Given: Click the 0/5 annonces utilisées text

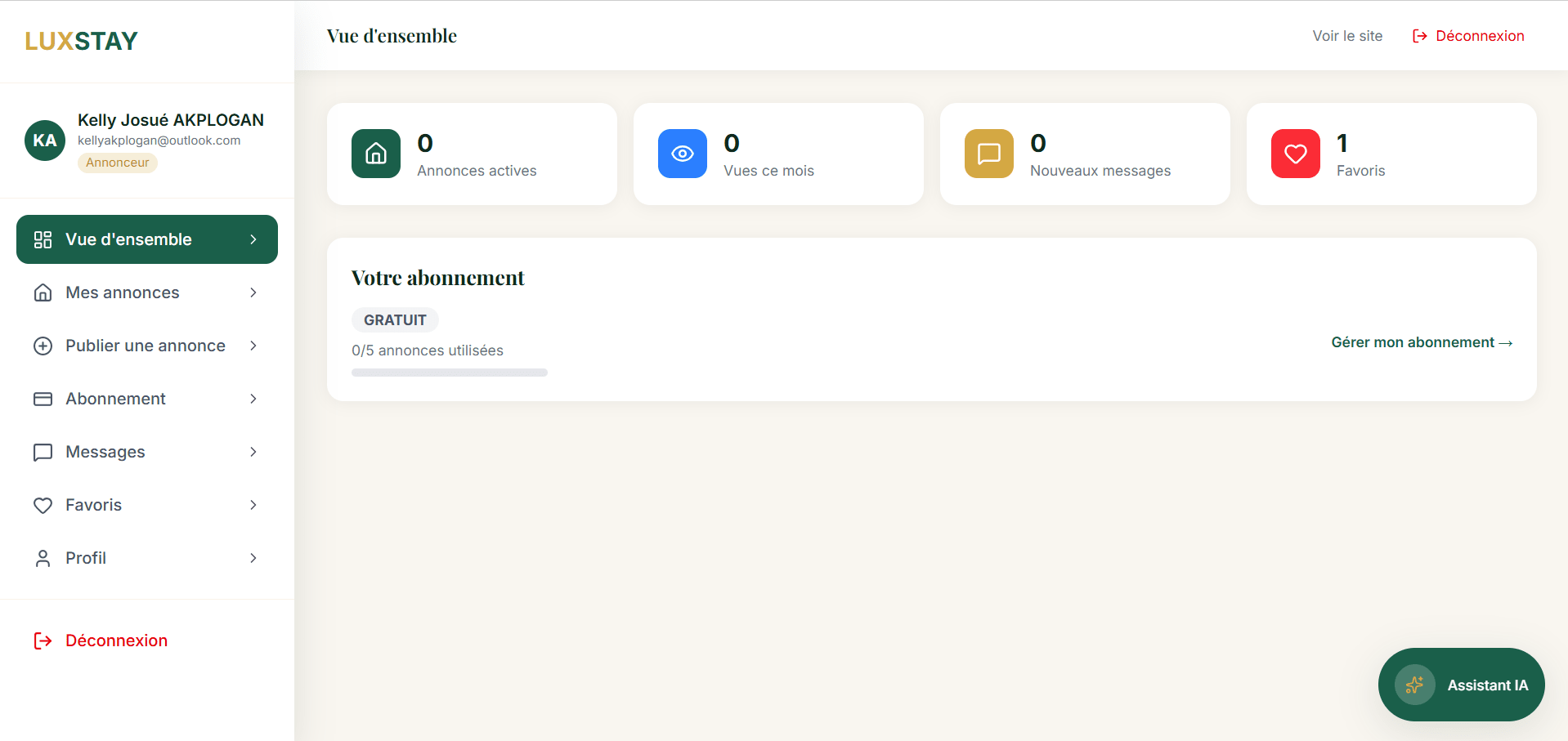Looking at the screenshot, I should coord(428,350).
